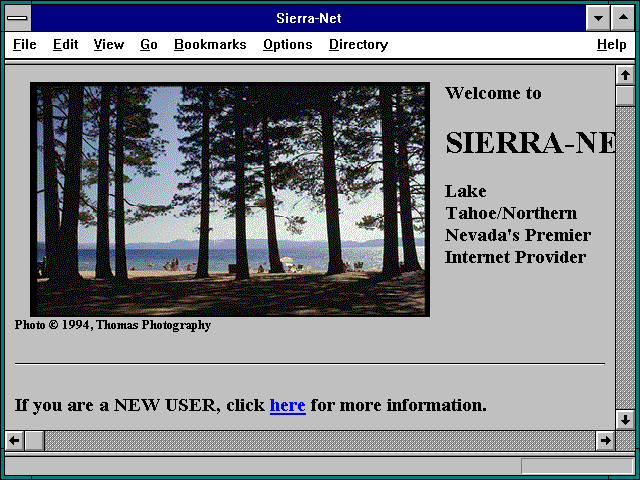
Task: Open the Edit menu
Action: click(65, 44)
